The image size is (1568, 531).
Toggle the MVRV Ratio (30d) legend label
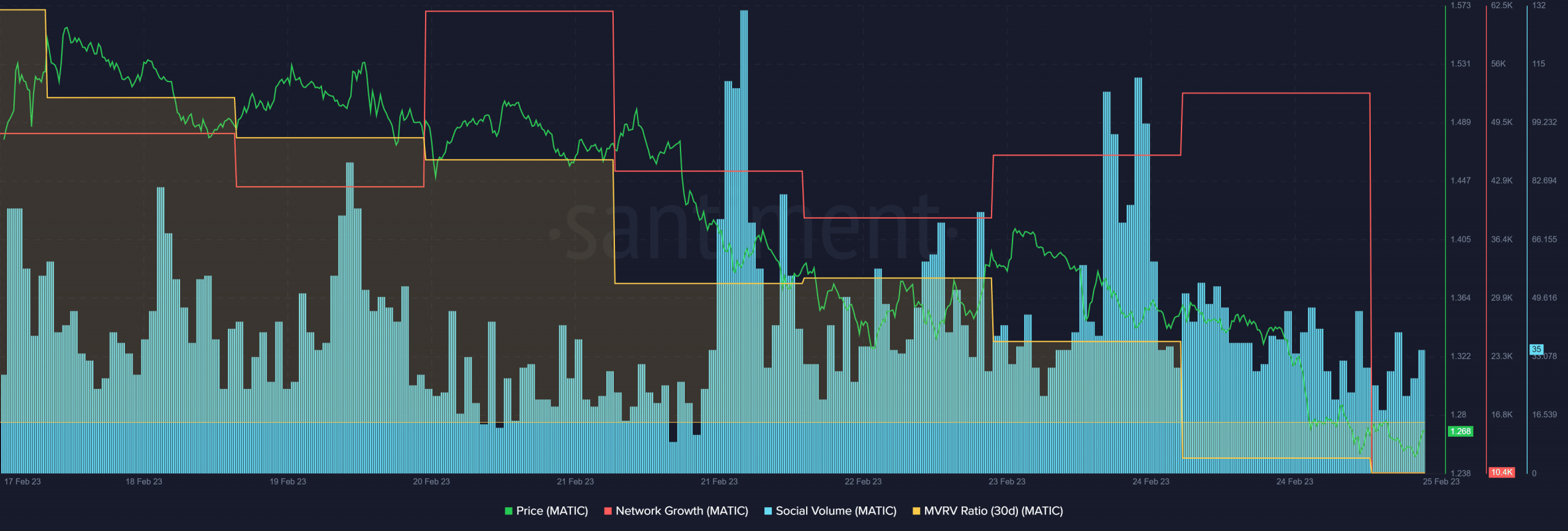click(x=993, y=511)
